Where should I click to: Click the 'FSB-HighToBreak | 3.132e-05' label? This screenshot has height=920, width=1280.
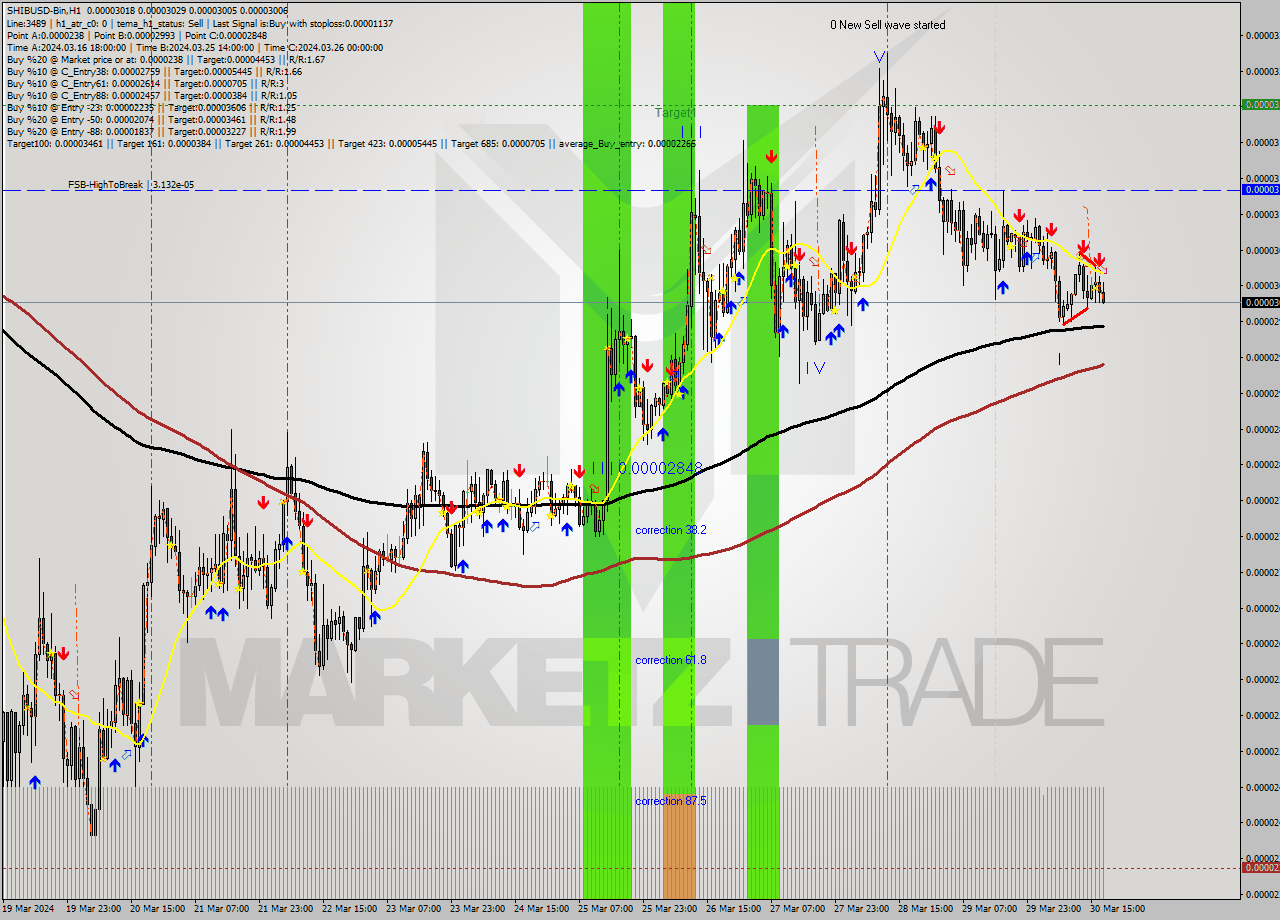click(131, 185)
